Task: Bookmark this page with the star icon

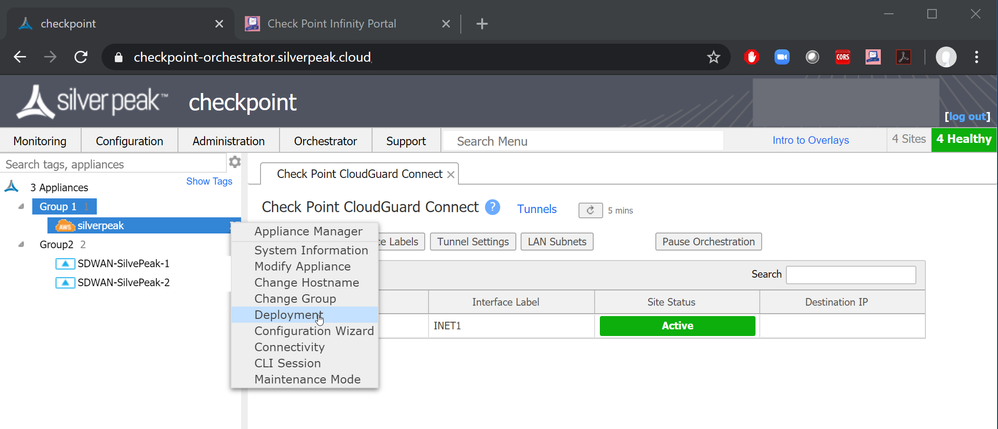Action: [713, 57]
